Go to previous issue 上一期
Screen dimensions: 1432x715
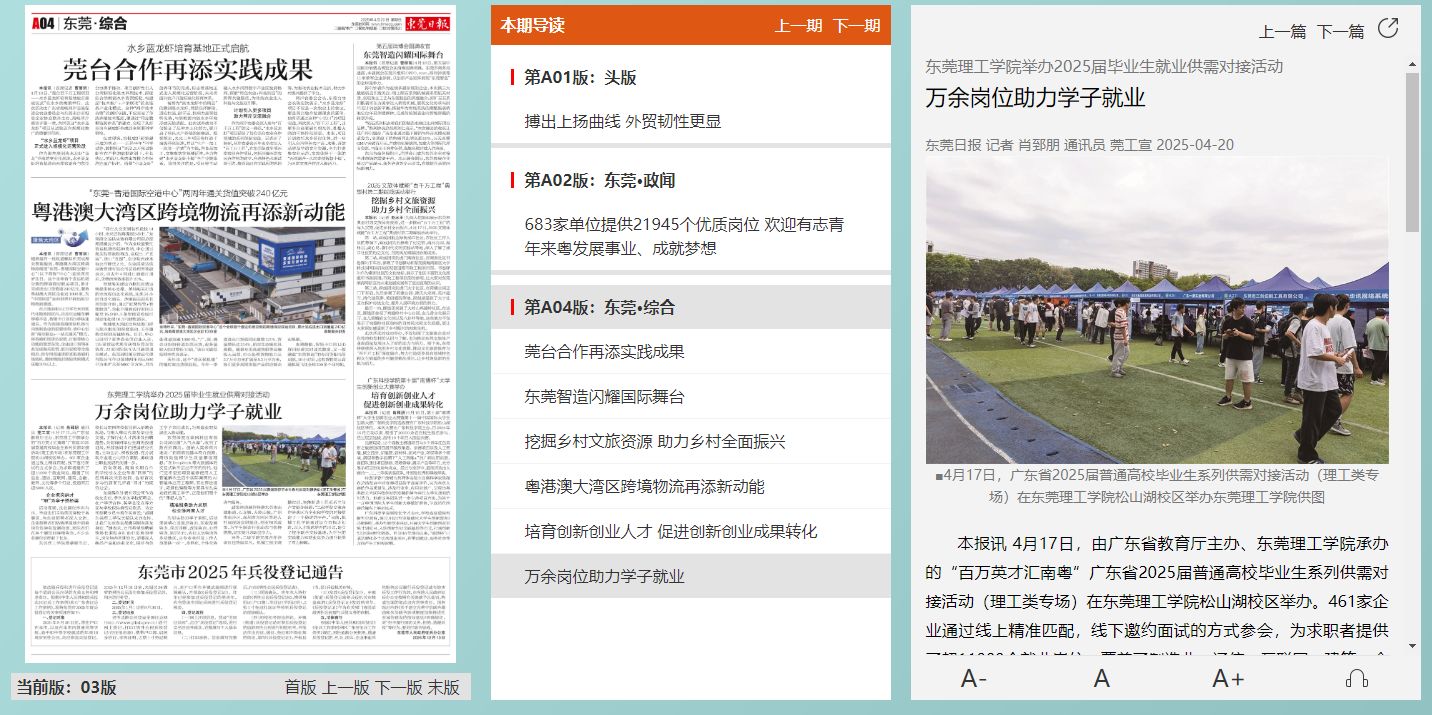click(798, 26)
